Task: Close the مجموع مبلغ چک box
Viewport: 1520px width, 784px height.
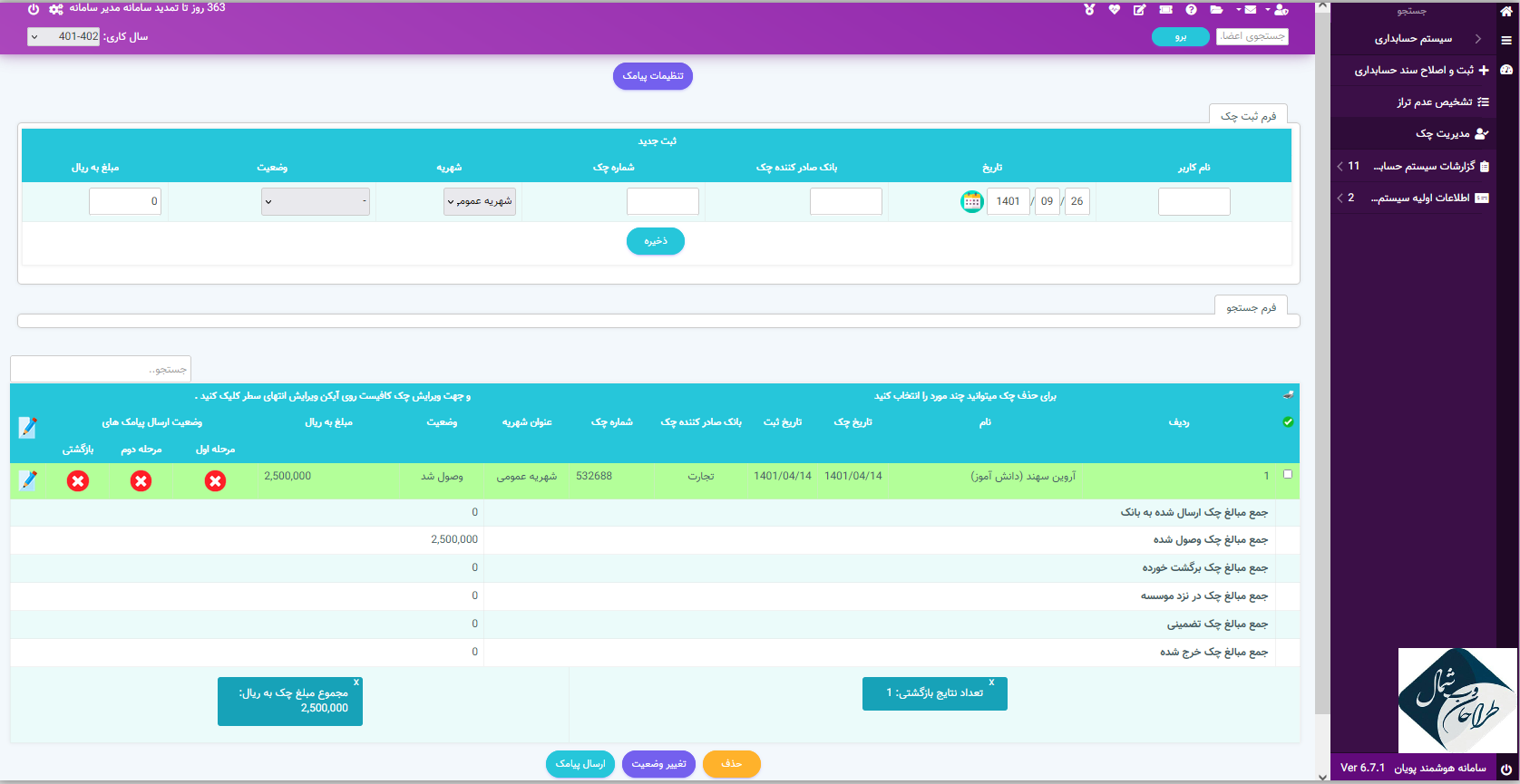Action: click(356, 682)
